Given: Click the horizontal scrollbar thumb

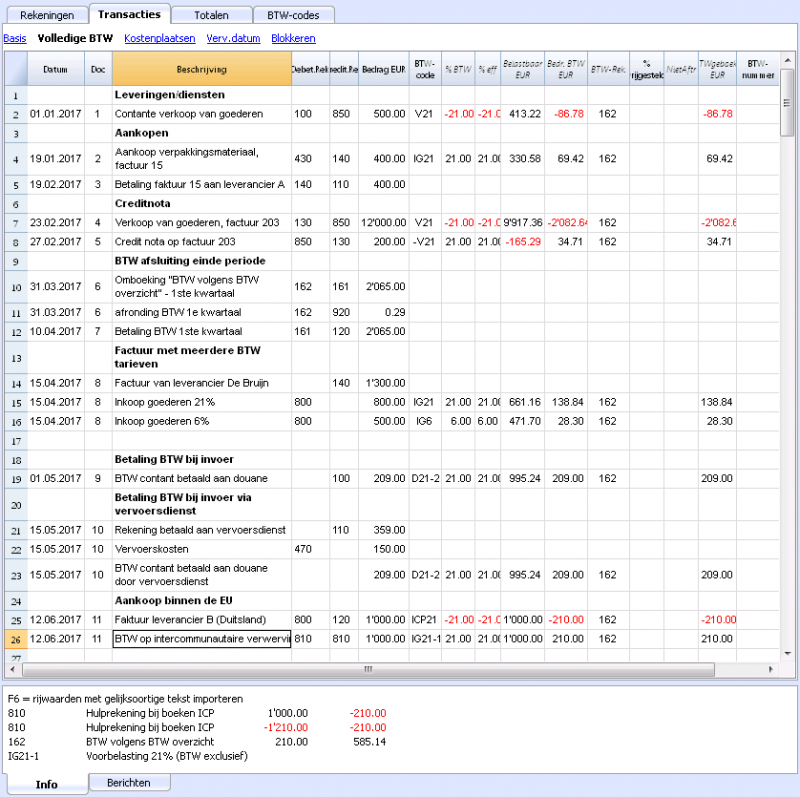Looking at the screenshot, I should point(368,669).
